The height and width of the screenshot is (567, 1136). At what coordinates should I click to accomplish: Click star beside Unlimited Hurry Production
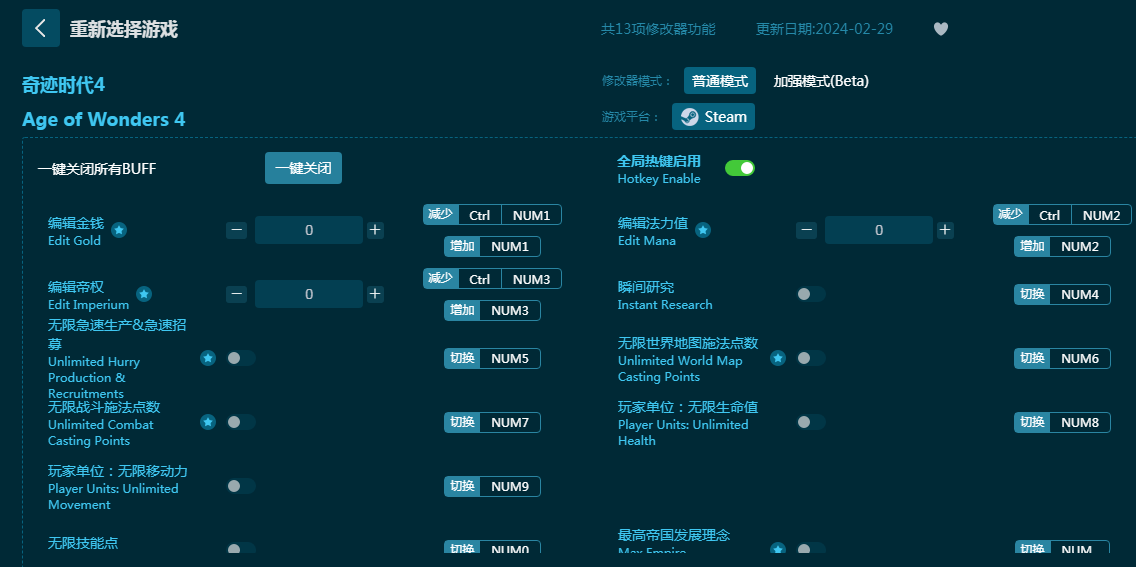coord(208,358)
